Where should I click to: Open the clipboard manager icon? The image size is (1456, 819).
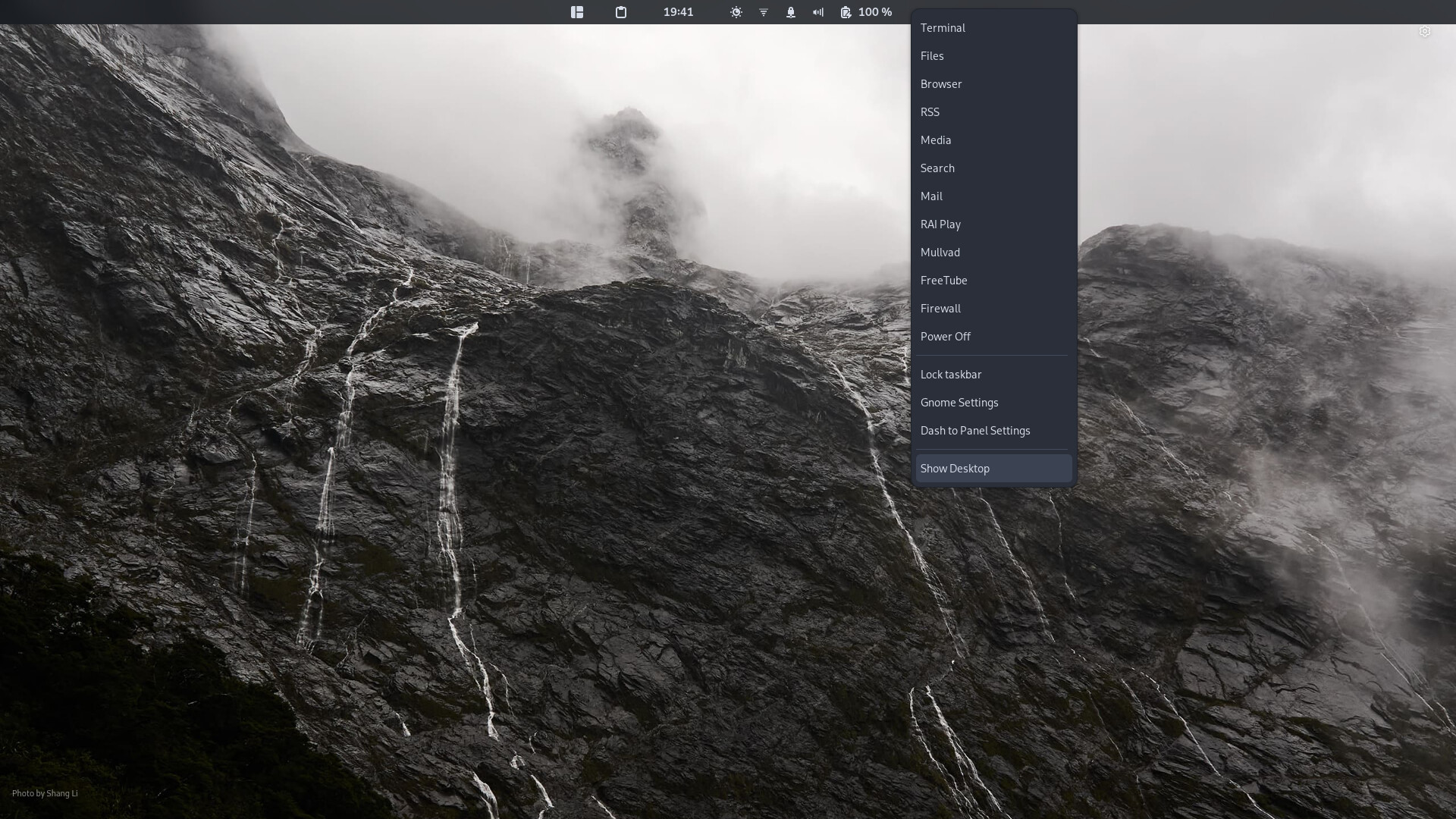621,12
